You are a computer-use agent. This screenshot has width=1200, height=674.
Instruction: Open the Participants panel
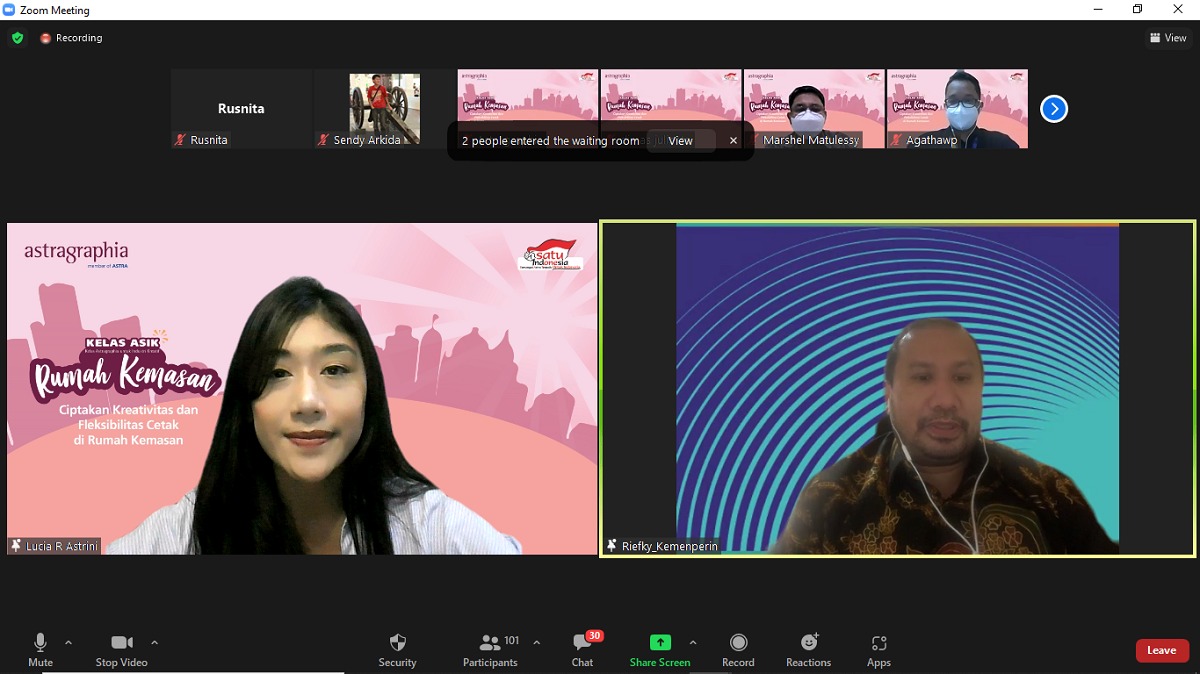[x=490, y=649]
